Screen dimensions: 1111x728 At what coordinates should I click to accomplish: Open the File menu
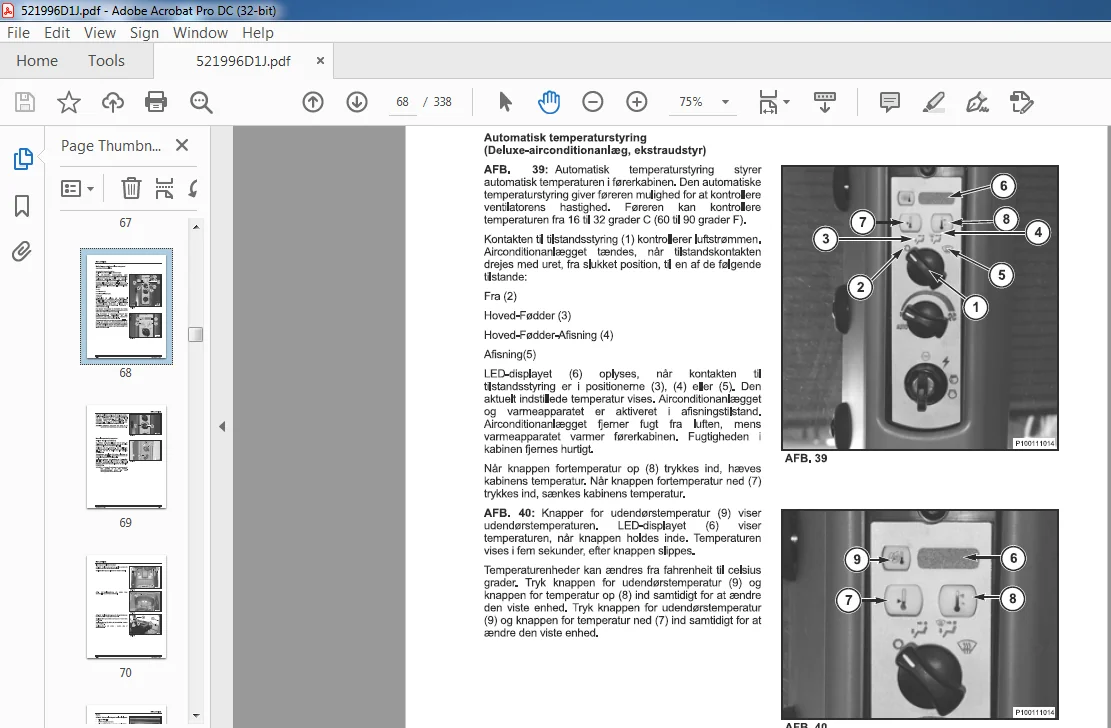18,33
